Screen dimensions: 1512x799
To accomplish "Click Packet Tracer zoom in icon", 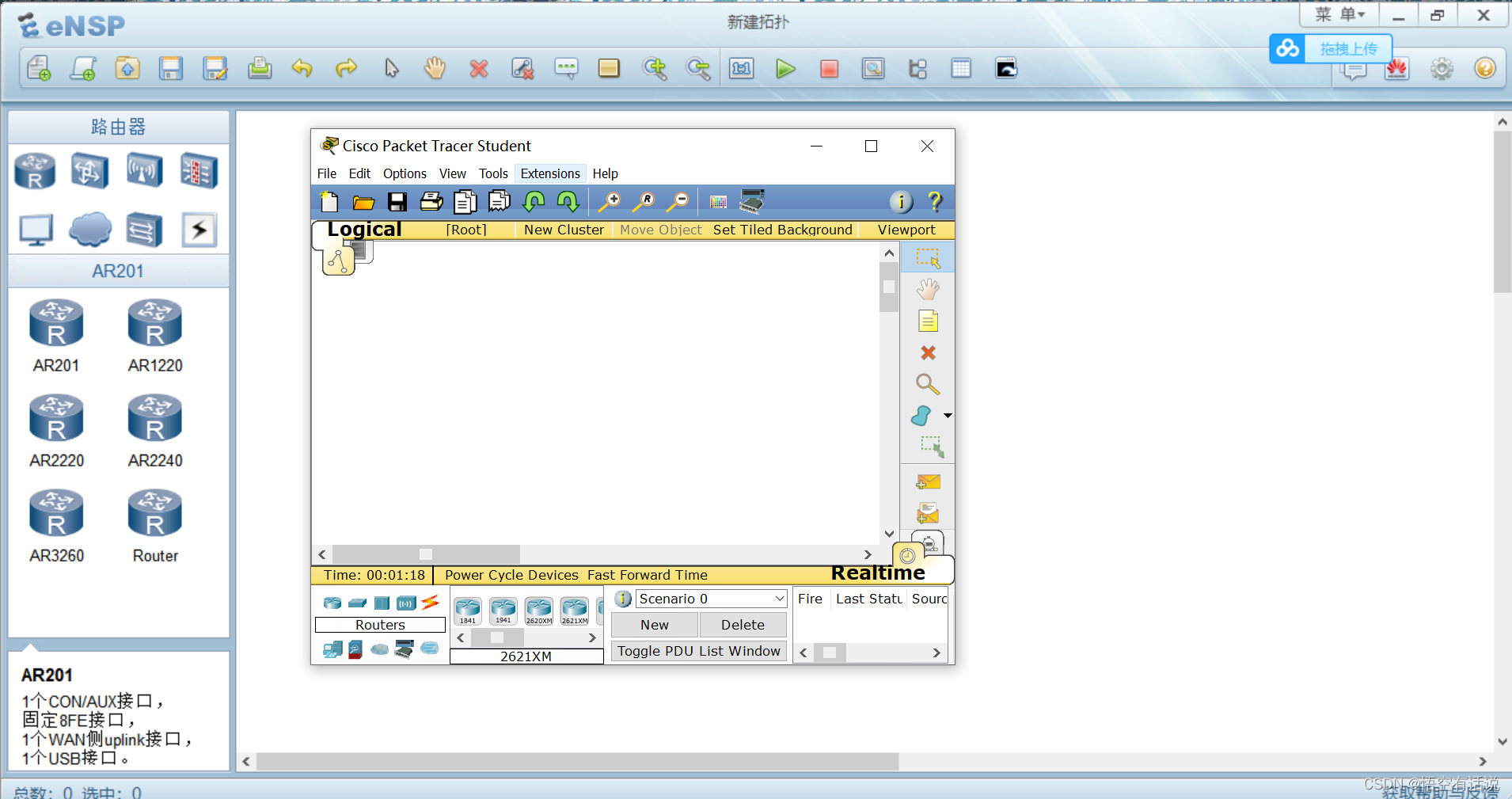I will pos(610,202).
